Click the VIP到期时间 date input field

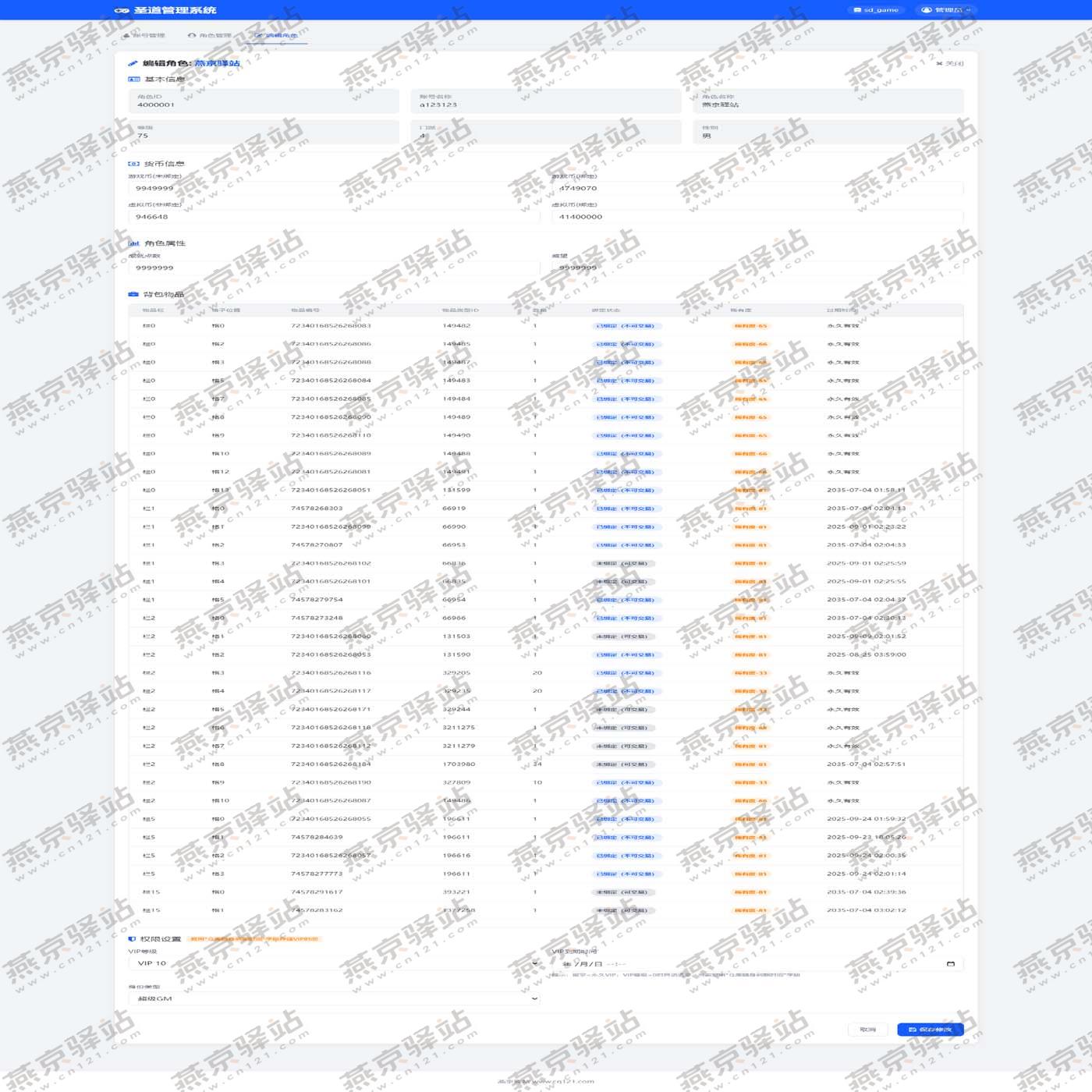[x=749, y=964]
